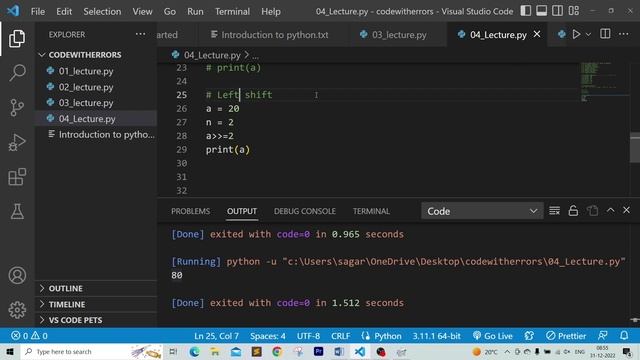Click Prettier status bar button
The image size is (640, 360).
tap(566, 336)
